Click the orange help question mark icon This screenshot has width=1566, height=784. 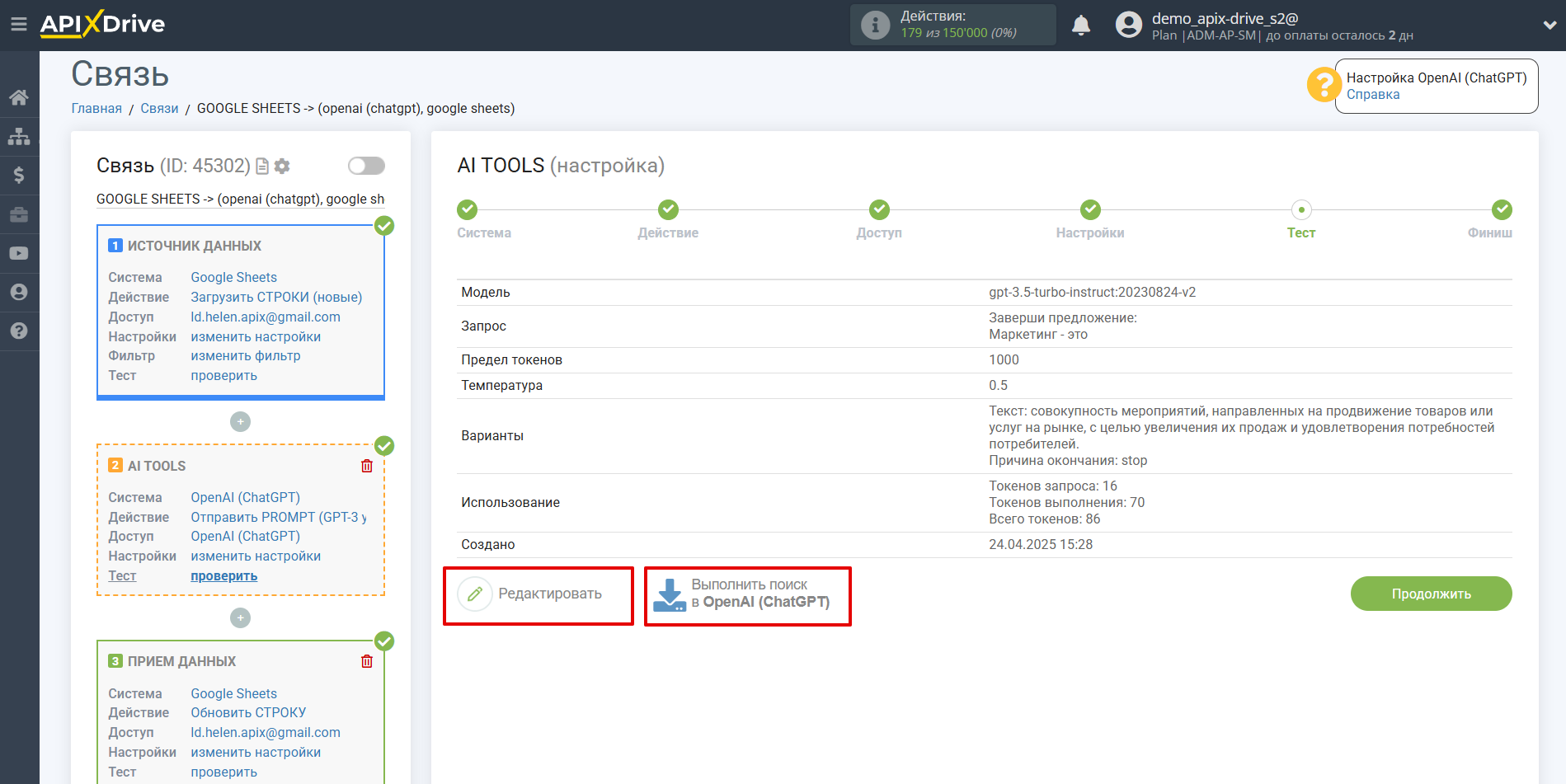[x=1324, y=85]
